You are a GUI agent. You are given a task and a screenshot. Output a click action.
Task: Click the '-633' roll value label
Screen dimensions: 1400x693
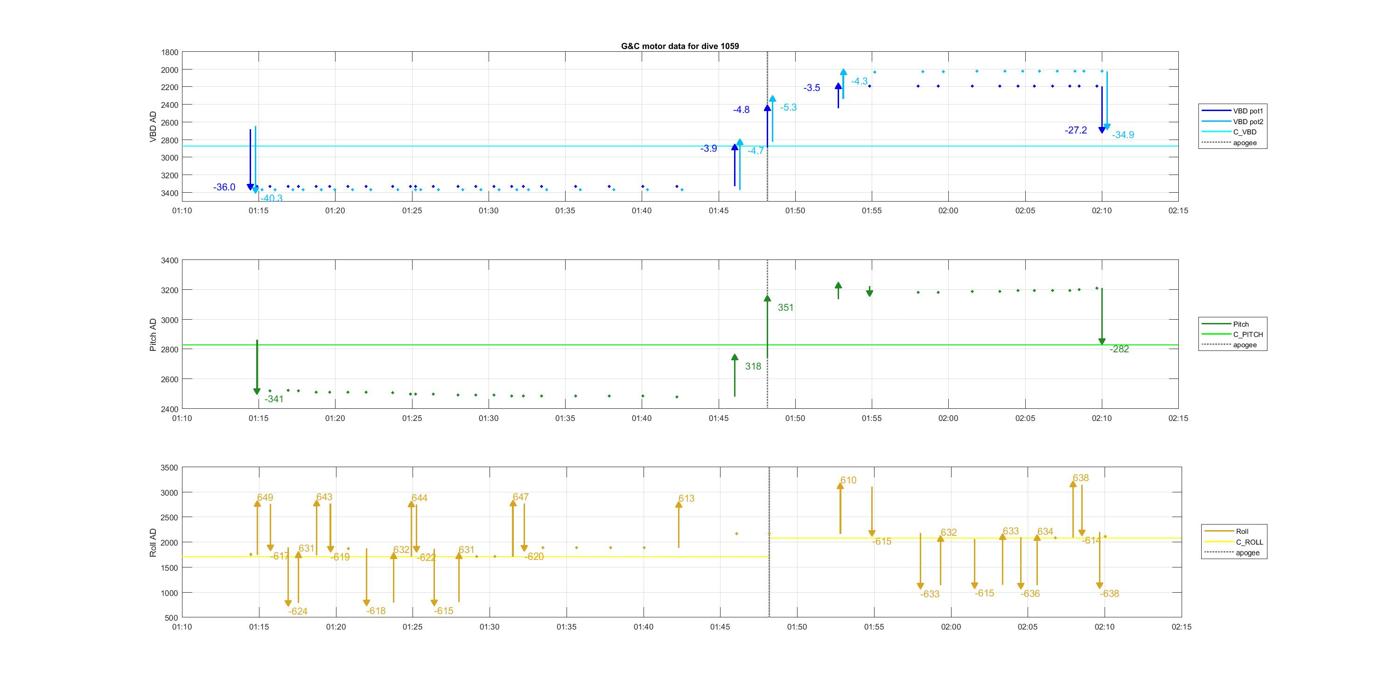coord(930,594)
